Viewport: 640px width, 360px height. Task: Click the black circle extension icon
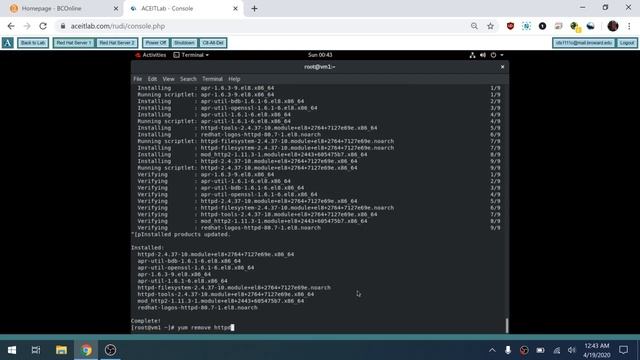542,26
